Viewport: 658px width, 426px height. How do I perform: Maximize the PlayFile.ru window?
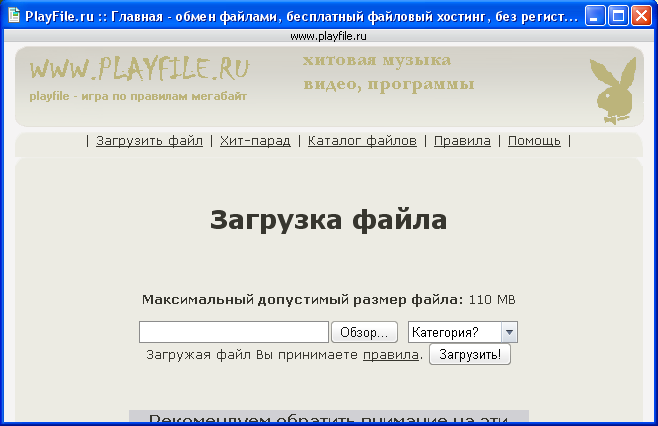tap(618, 16)
